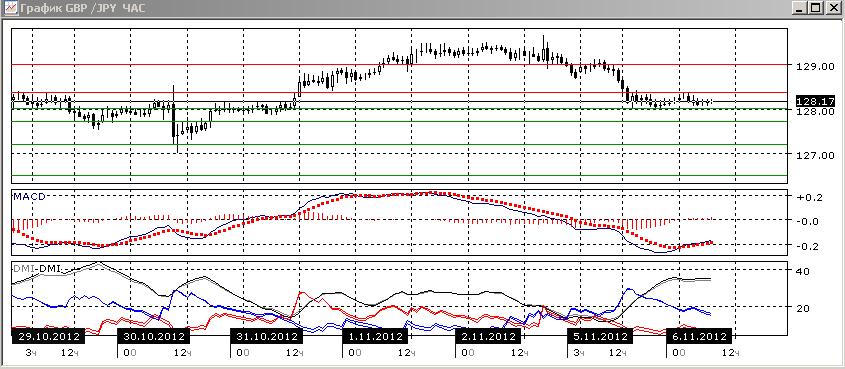The width and height of the screenshot is (845, 369).
Task: Select the 2.11.2012 date marker
Action: 488,337
